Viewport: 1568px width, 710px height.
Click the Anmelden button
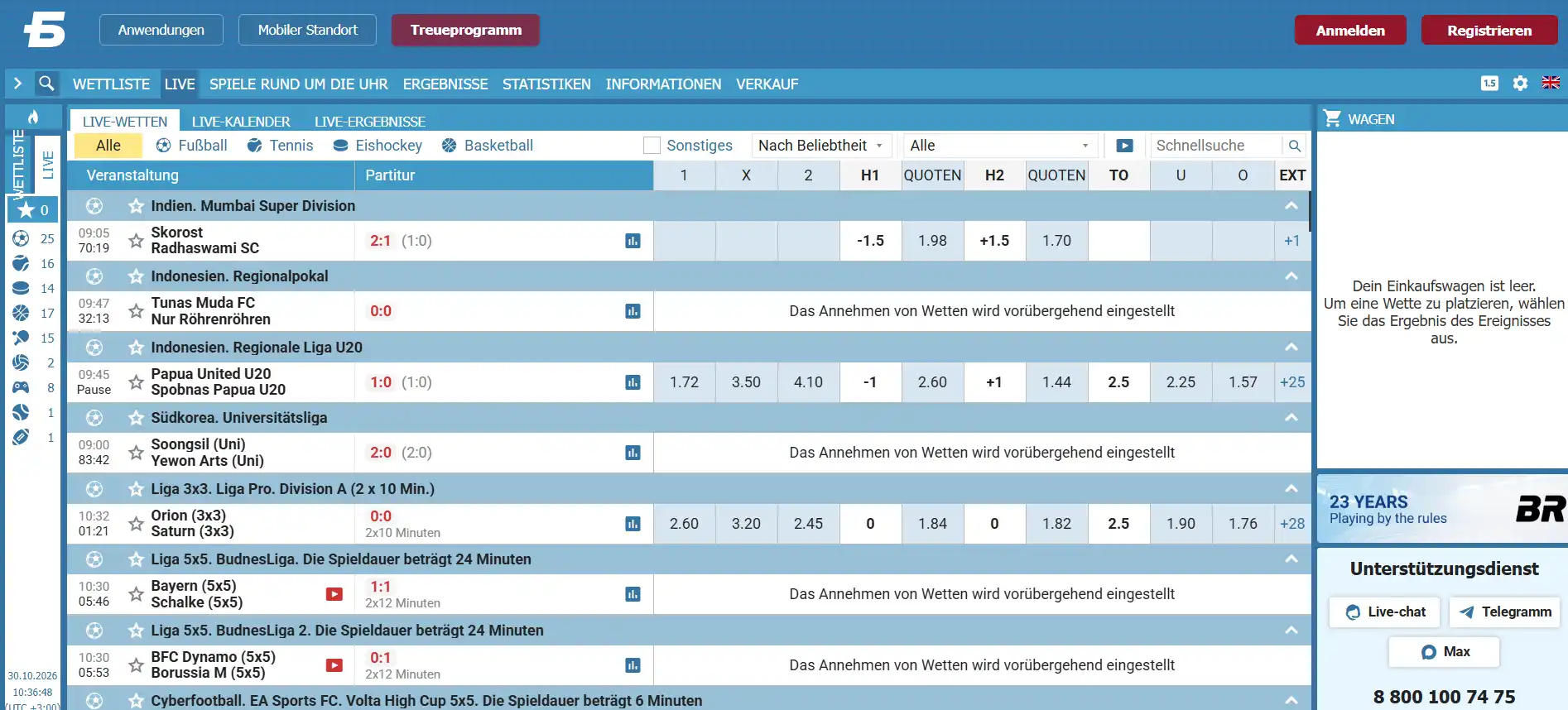pos(1350,31)
